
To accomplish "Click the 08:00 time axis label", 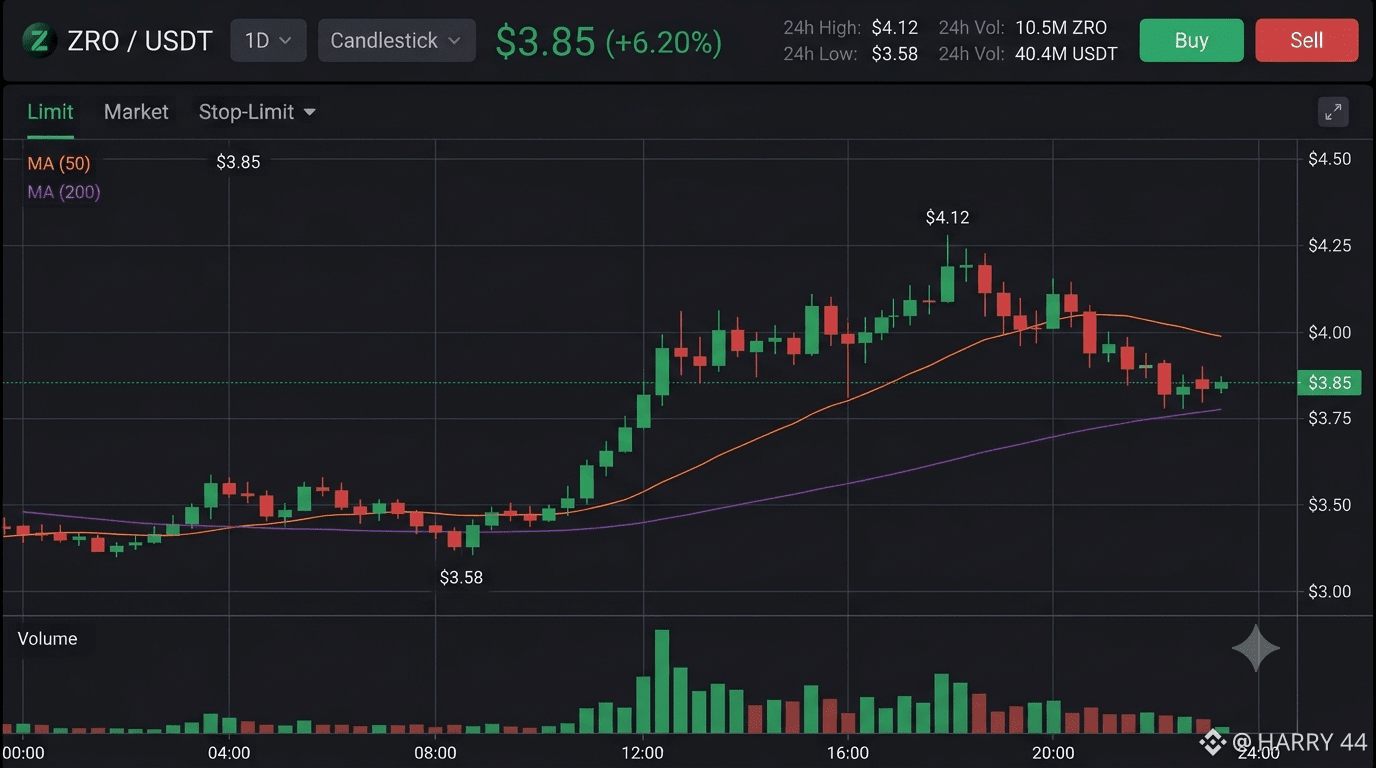I will pyautogui.click(x=435, y=752).
